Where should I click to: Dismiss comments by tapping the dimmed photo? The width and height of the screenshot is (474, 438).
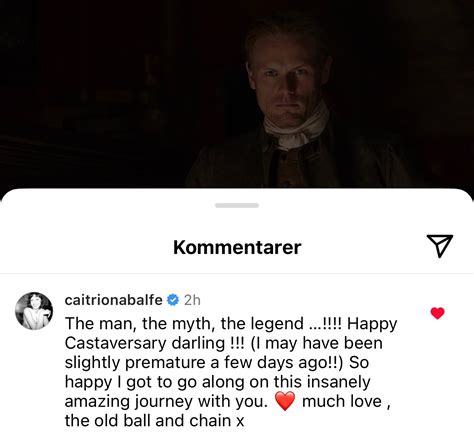coord(100,93)
